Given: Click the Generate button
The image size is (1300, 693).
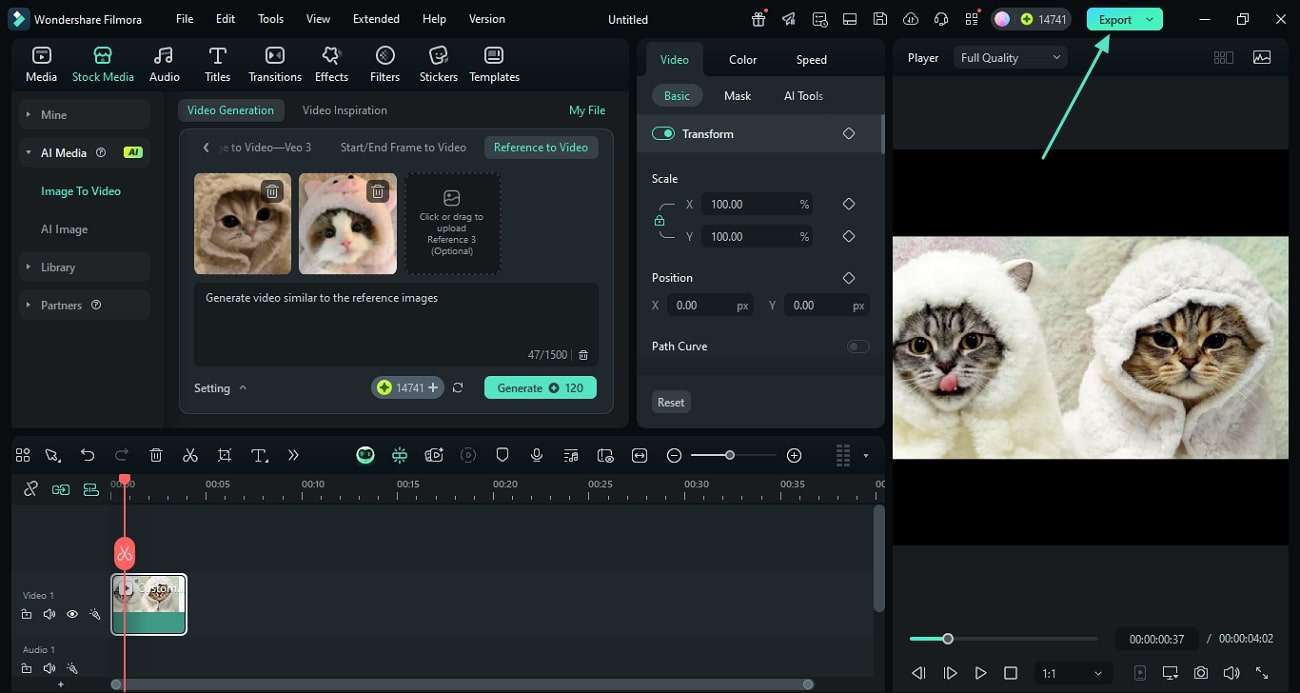Looking at the screenshot, I should (x=540, y=387).
